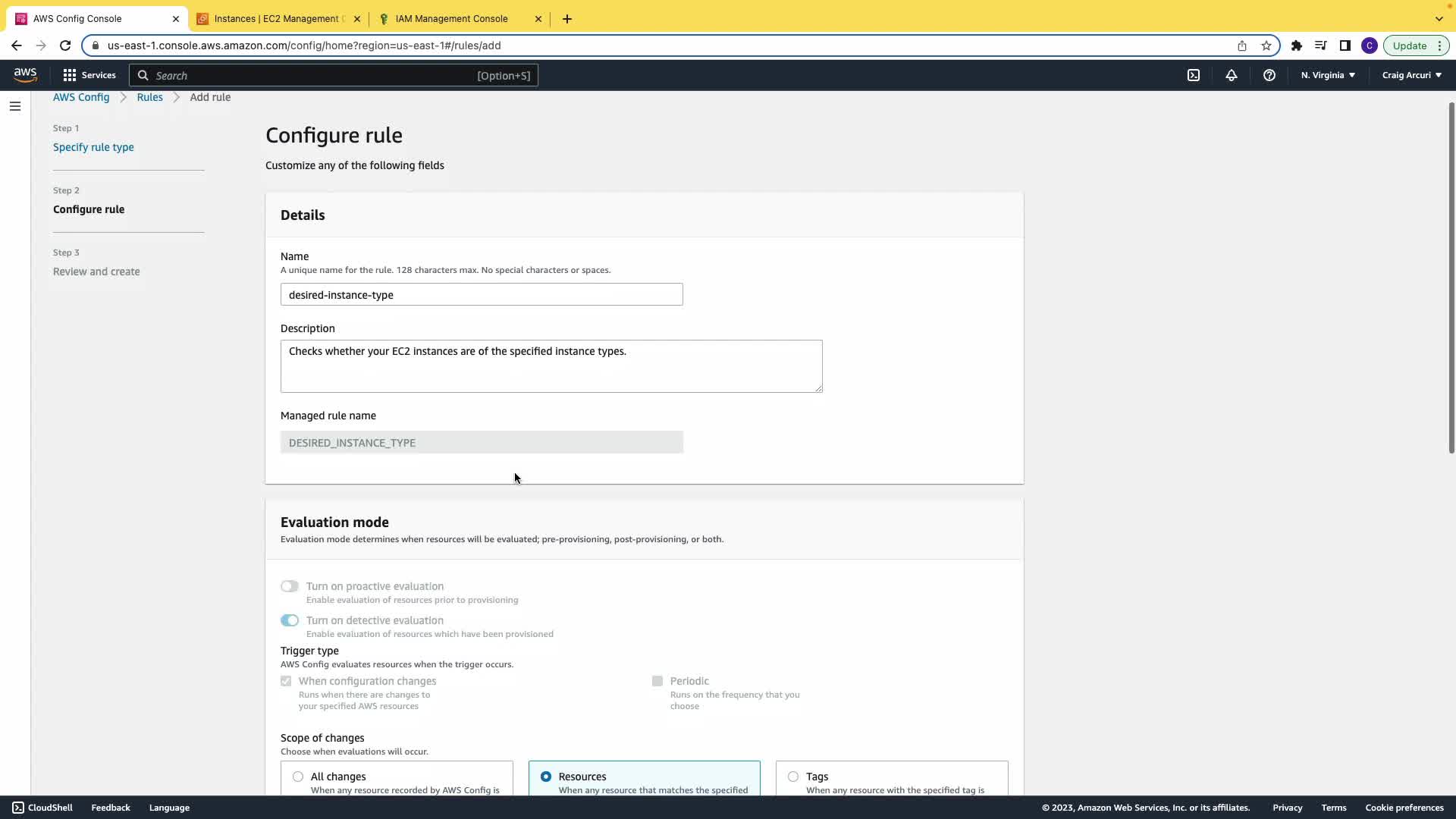Select the Tags scope radio button

(x=793, y=777)
